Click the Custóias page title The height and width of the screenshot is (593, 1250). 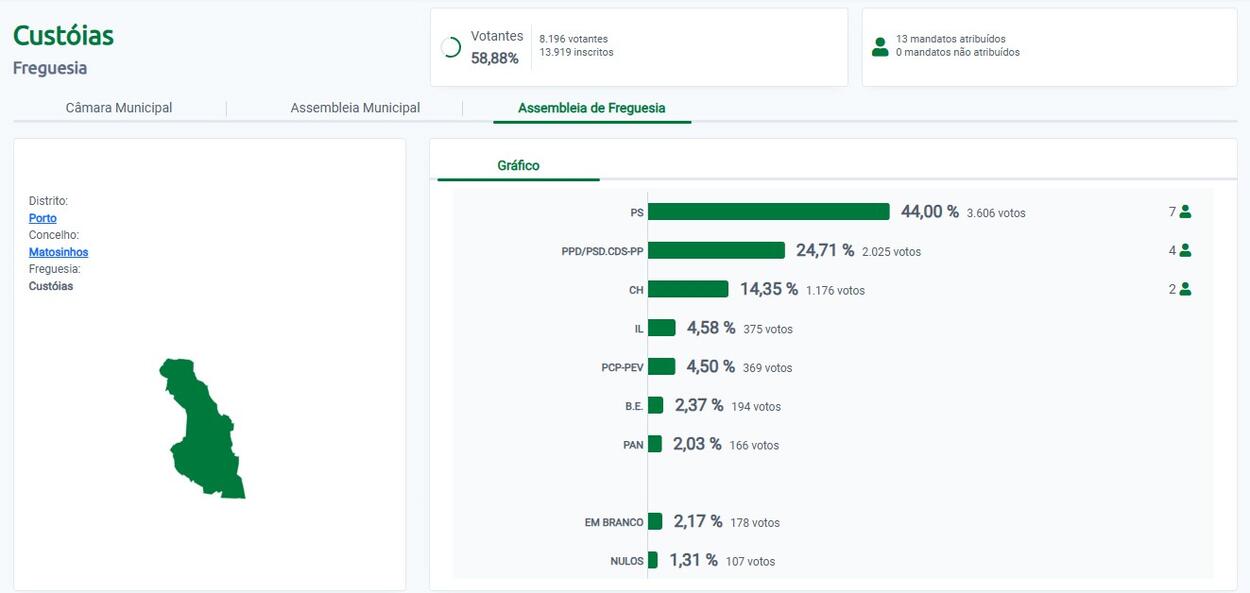(x=63, y=36)
